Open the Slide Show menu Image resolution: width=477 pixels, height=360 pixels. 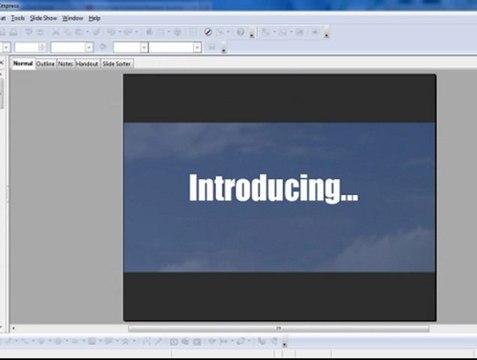coord(43,18)
